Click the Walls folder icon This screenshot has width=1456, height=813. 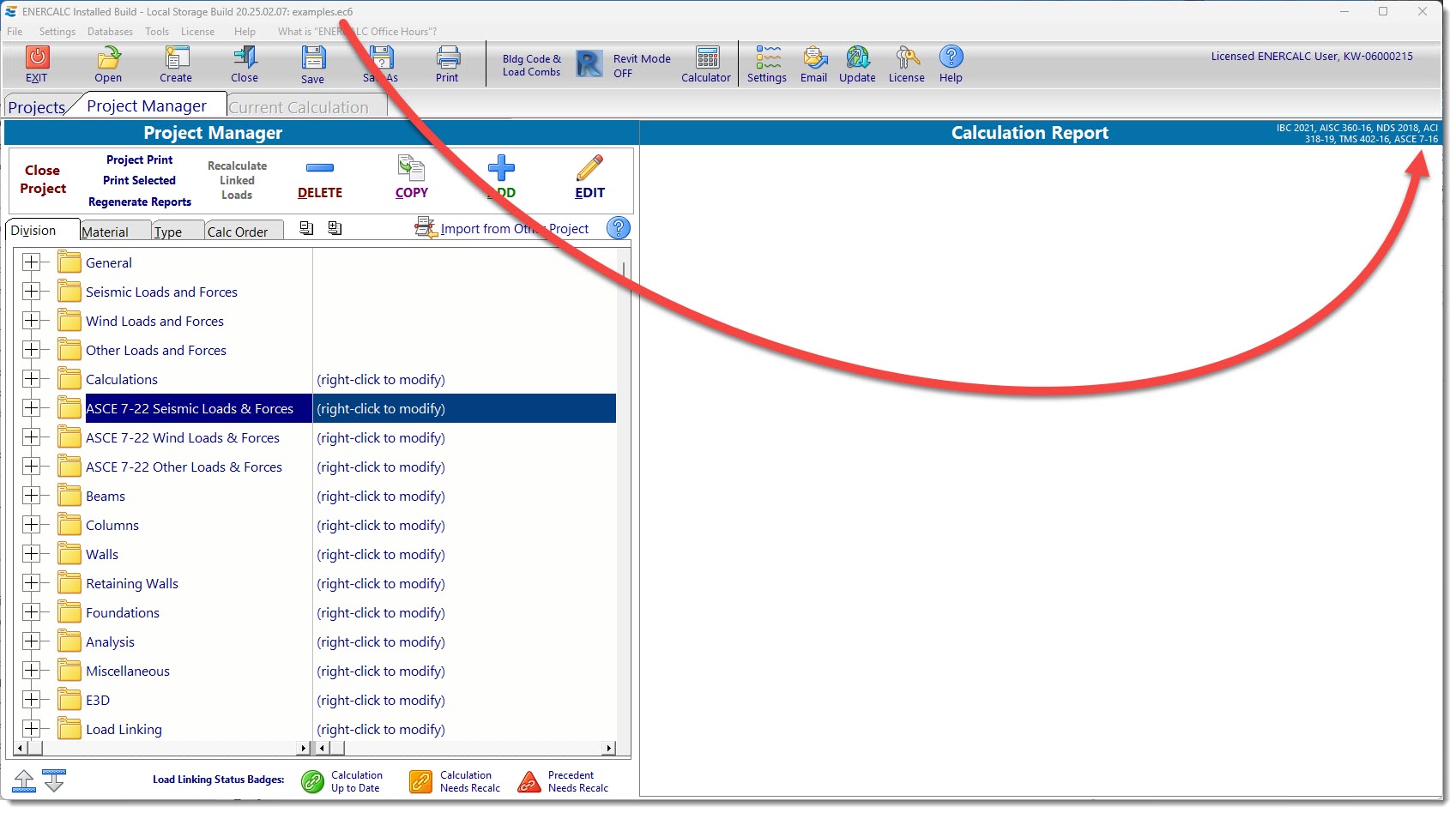click(69, 554)
